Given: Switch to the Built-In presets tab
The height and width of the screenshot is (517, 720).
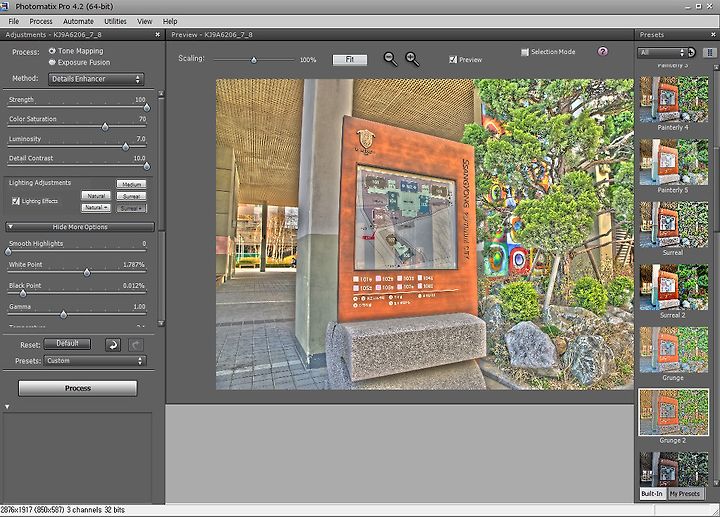Looking at the screenshot, I should pyautogui.click(x=652, y=494).
